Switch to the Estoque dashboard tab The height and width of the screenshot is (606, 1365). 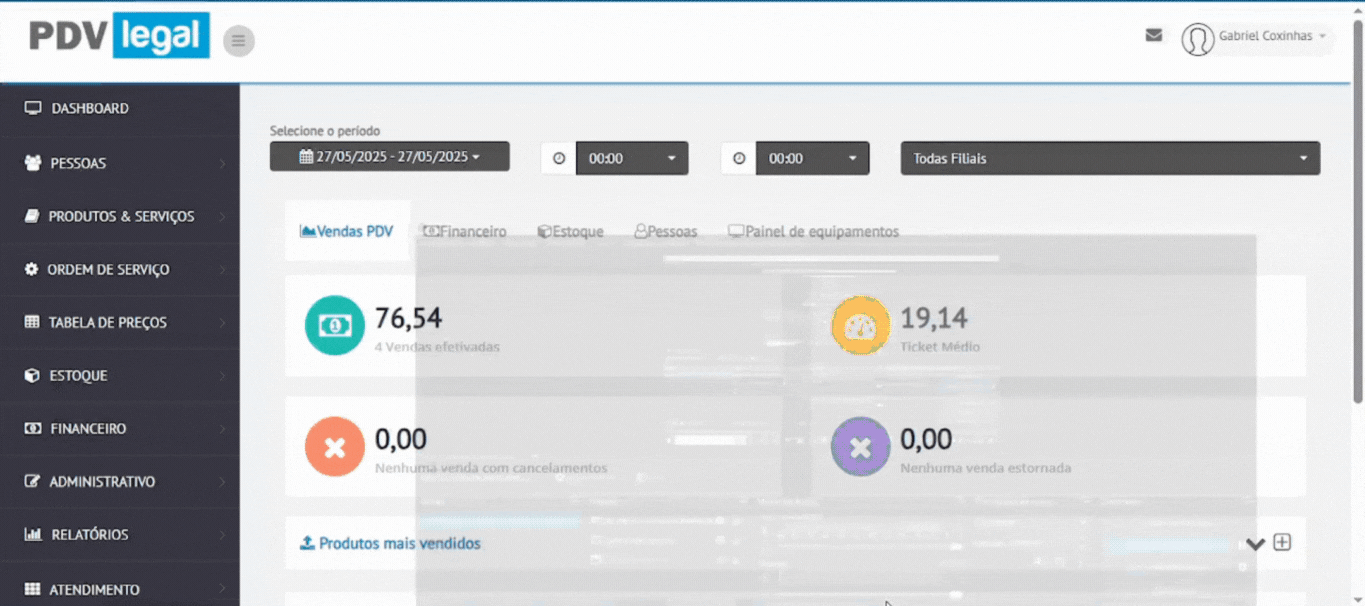570,232
